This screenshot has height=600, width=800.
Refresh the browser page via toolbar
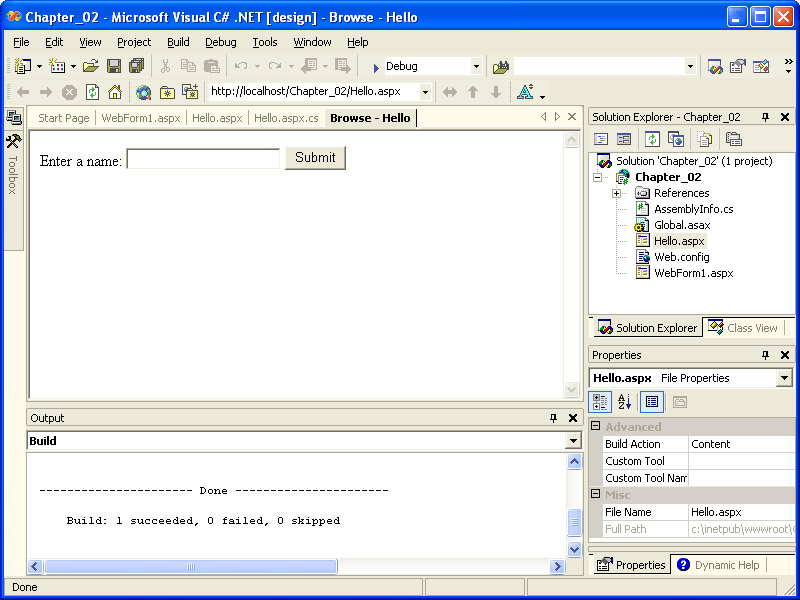click(x=92, y=92)
